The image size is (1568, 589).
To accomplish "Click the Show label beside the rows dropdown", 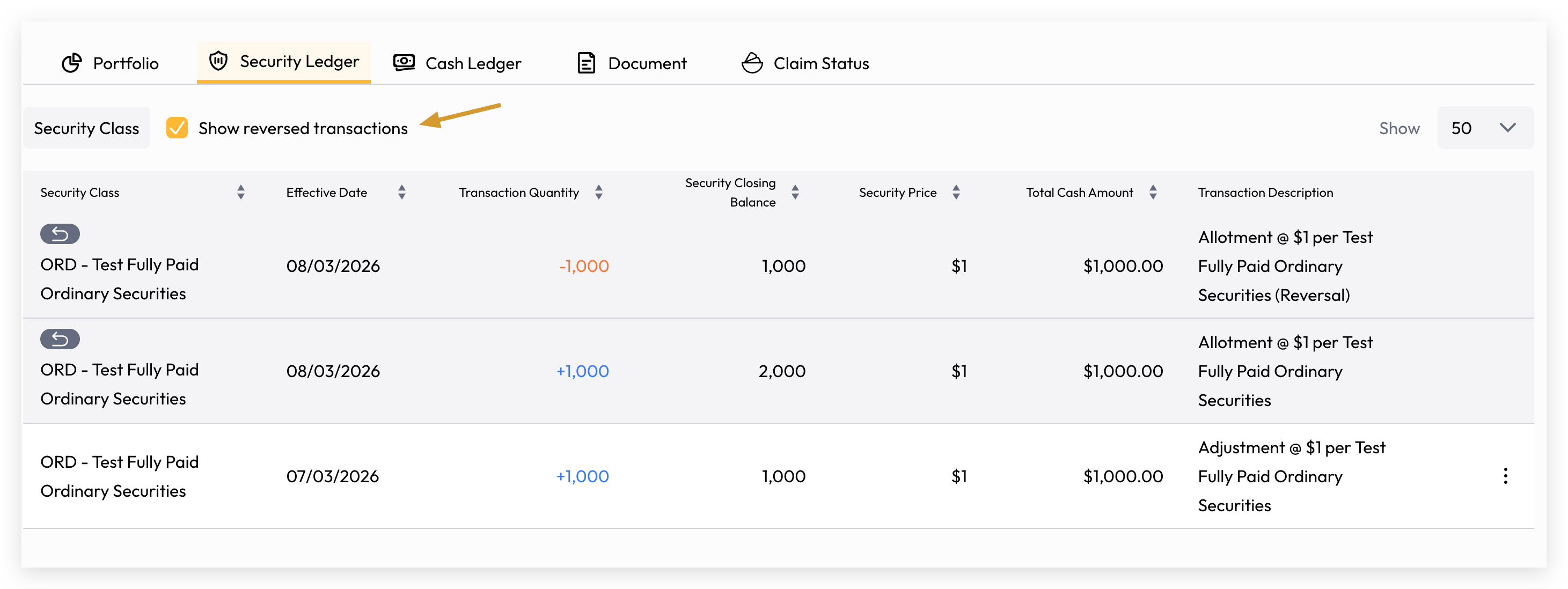I will tap(1400, 128).
